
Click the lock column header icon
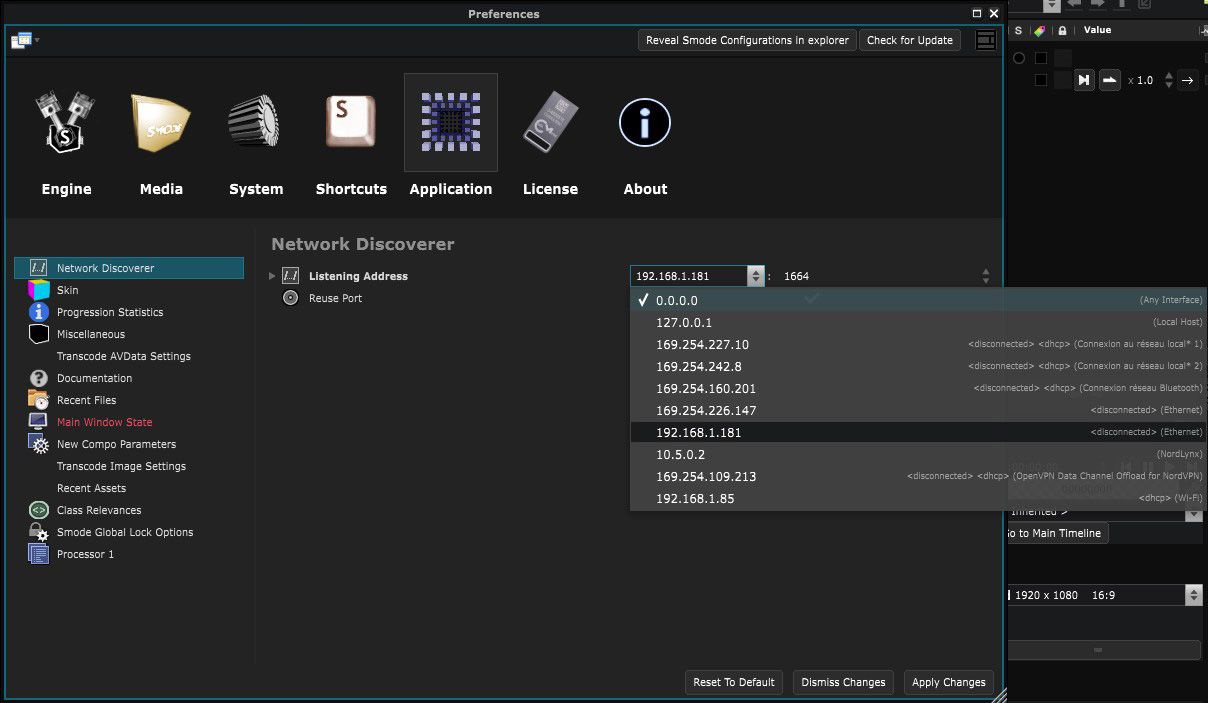[1062, 31]
